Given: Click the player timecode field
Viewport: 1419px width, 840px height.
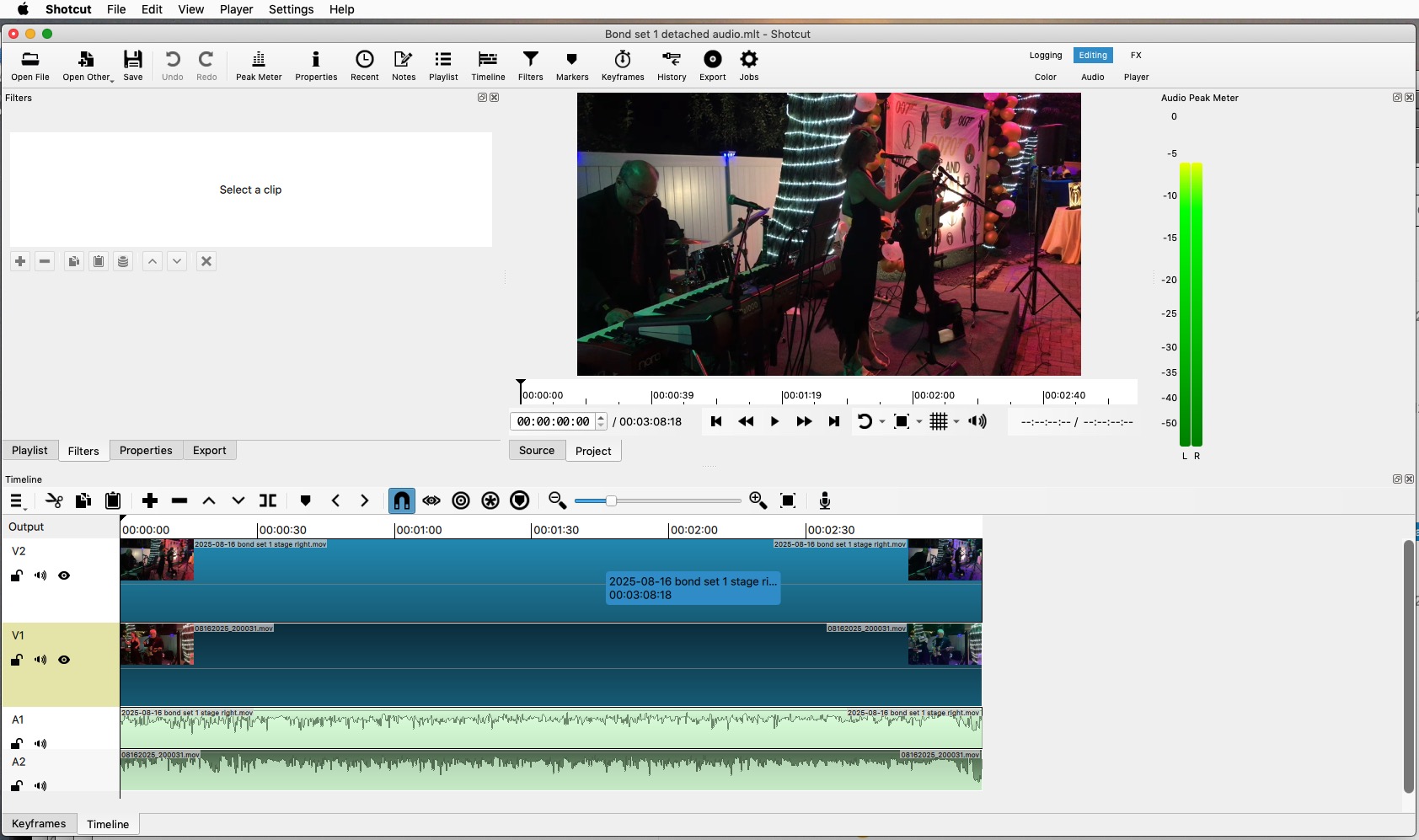Looking at the screenshot, I should point(554,421).
